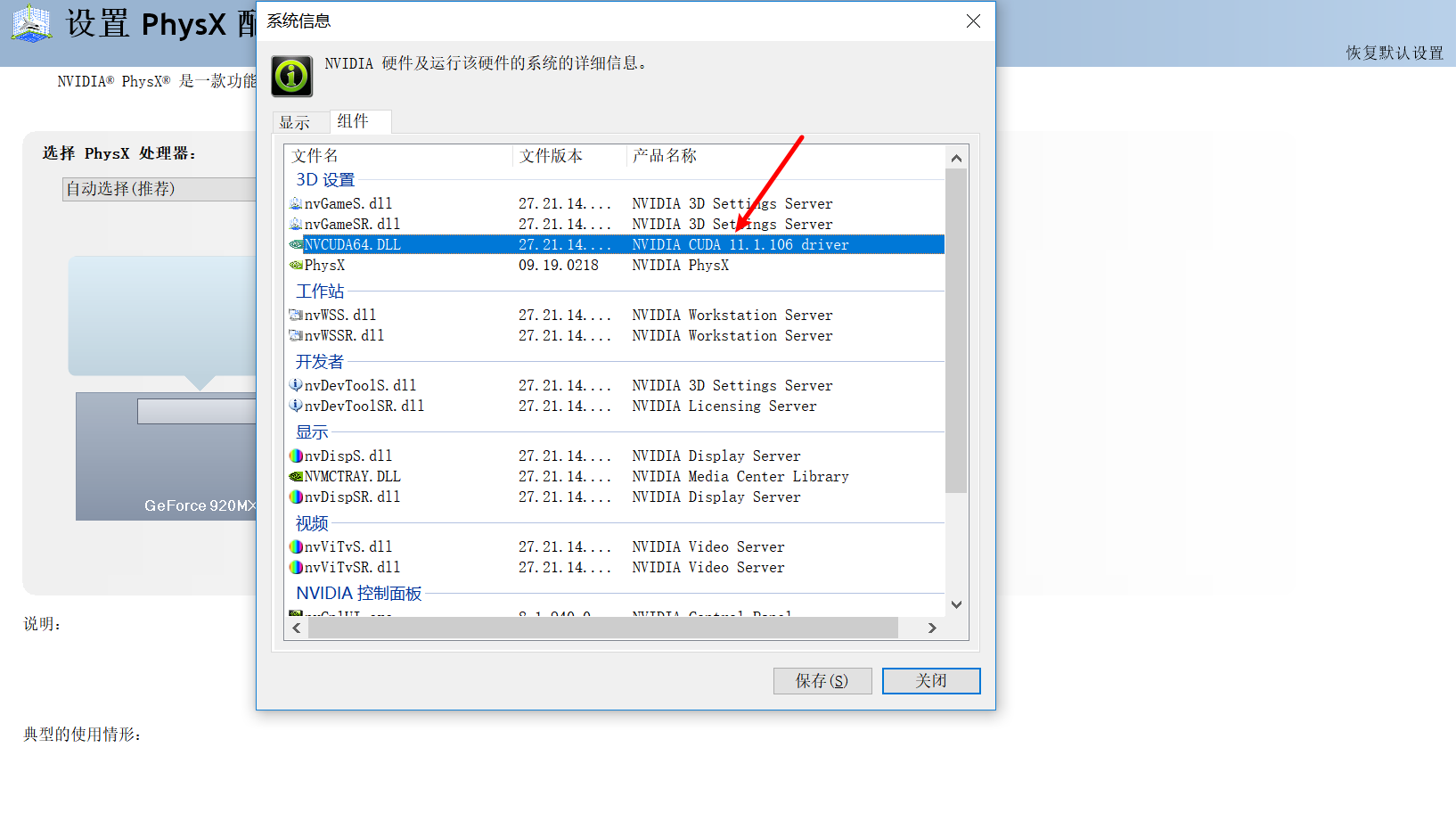The height and width of the screenshot is (813, 1456).
Task: Click the nvDispS.dll color icon
Action: [x=296, y=456]
